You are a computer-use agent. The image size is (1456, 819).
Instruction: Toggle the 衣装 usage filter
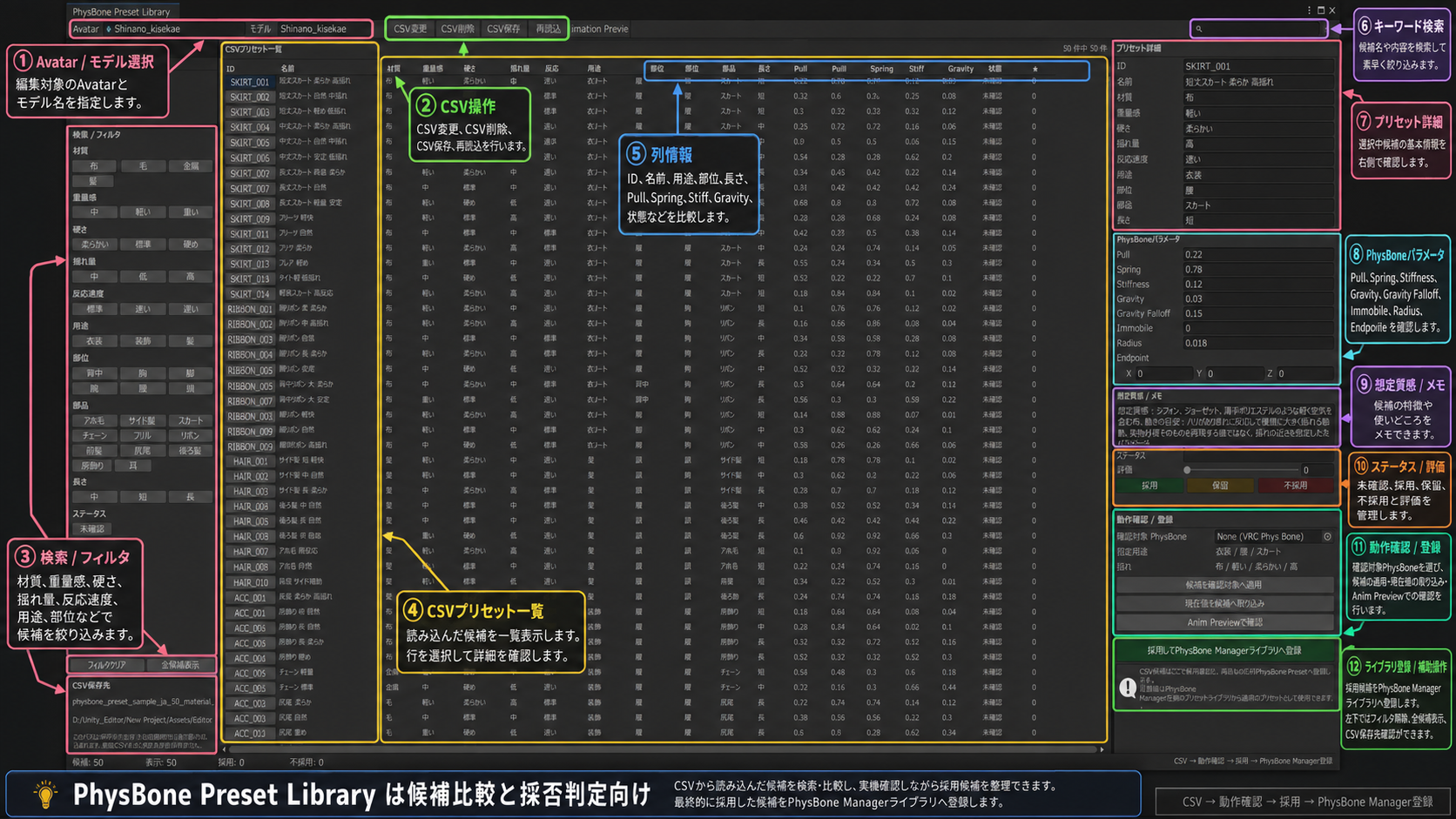(94, 341)
